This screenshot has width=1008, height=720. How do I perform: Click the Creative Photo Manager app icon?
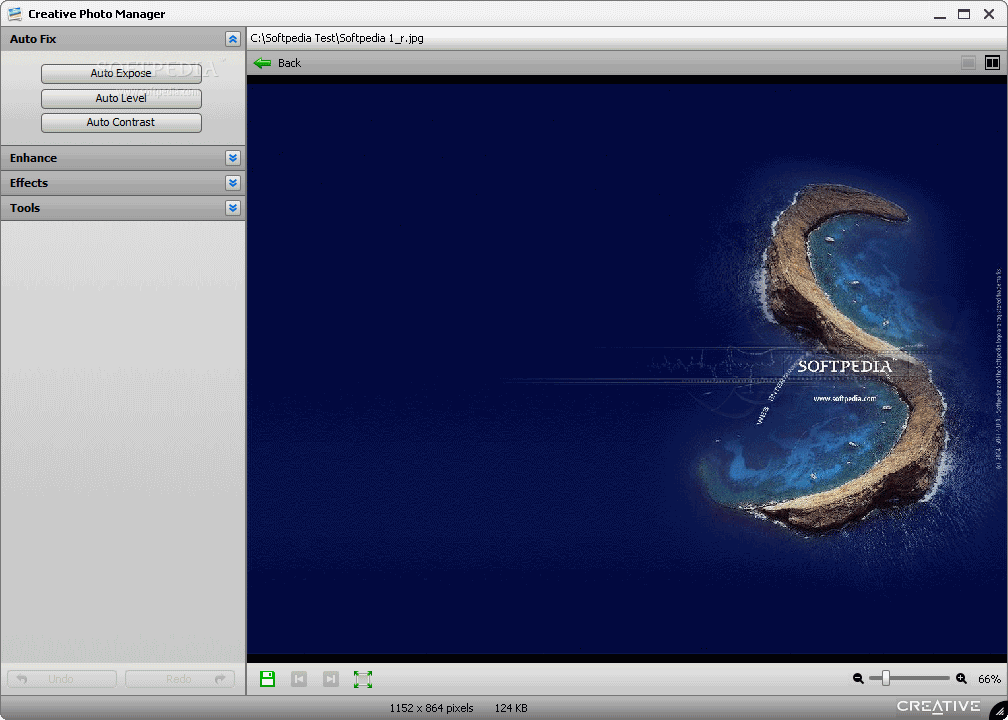pyautogui.click(x=14, y=14)
